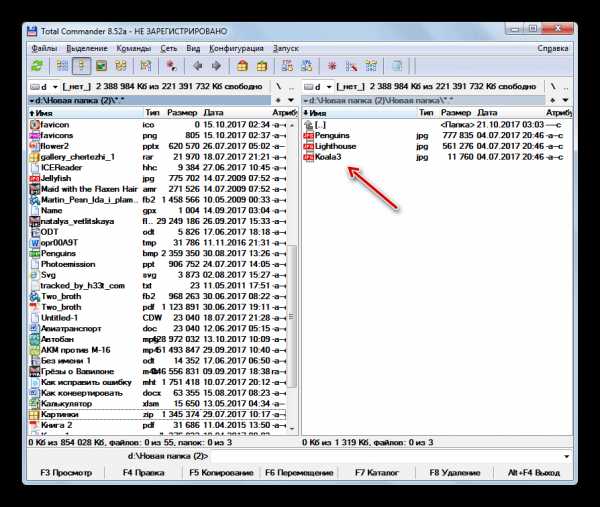The image size is (600, 507).
Task: Click left panel scrollbar up arrow
Action: [292, 125]
